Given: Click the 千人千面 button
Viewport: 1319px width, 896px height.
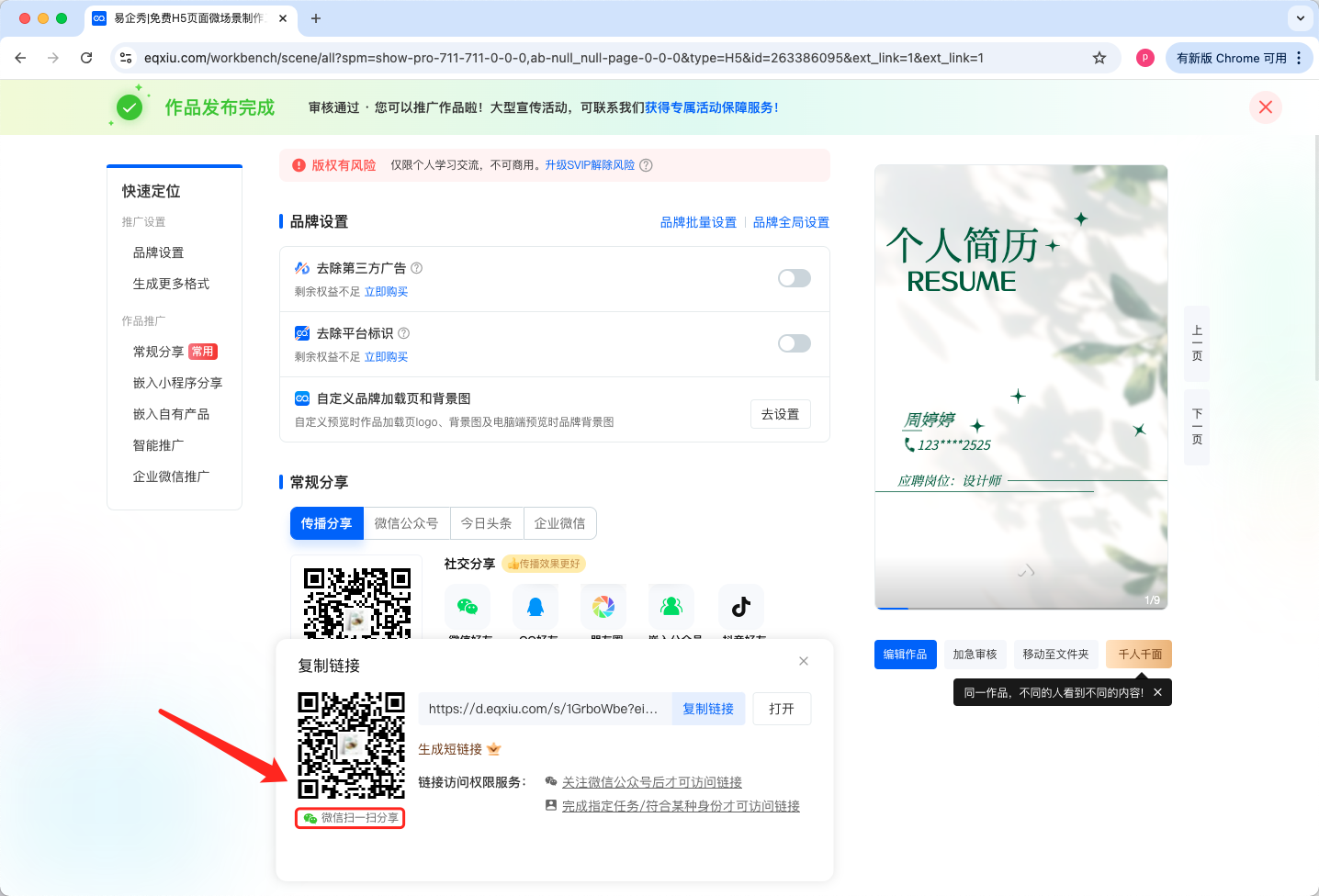Looking at the screenshot, I should [x=1139, y=655].
